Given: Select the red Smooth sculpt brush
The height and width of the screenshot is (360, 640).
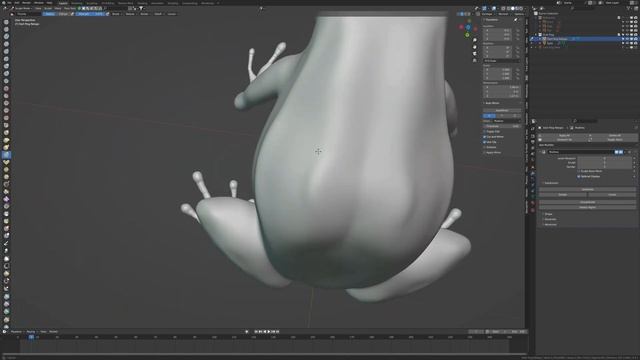Looking at the screenshot, I should [x=6, y=88].
